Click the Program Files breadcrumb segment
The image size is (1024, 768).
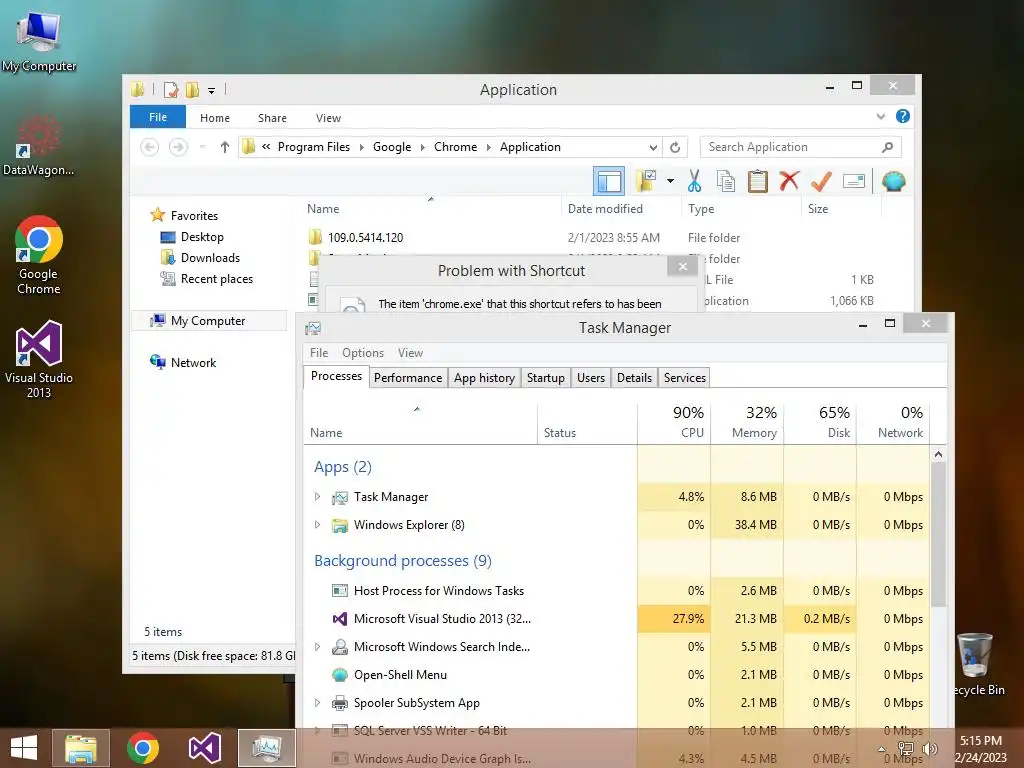pos(313,147)
